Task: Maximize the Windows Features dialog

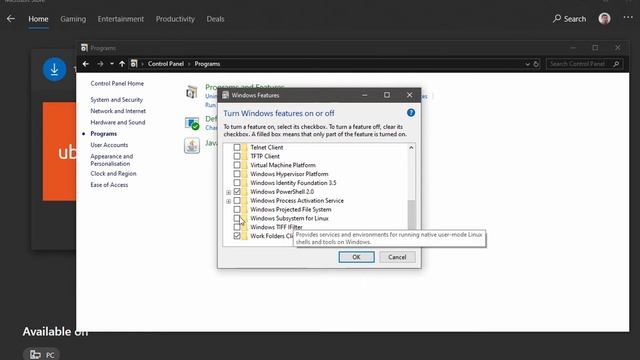Action: [387, 95]
